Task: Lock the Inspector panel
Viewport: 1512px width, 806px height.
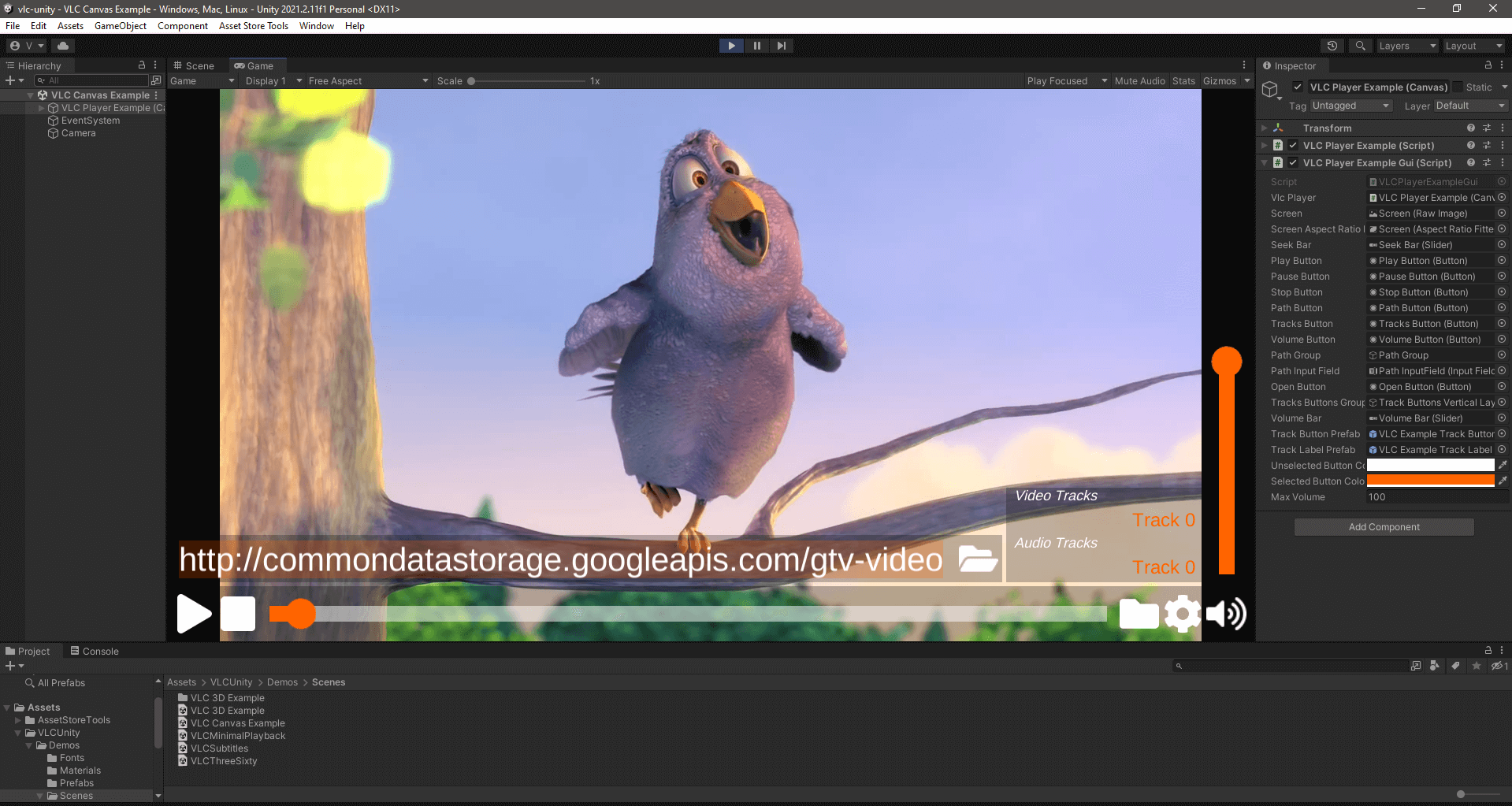Action: point(1488,65)
